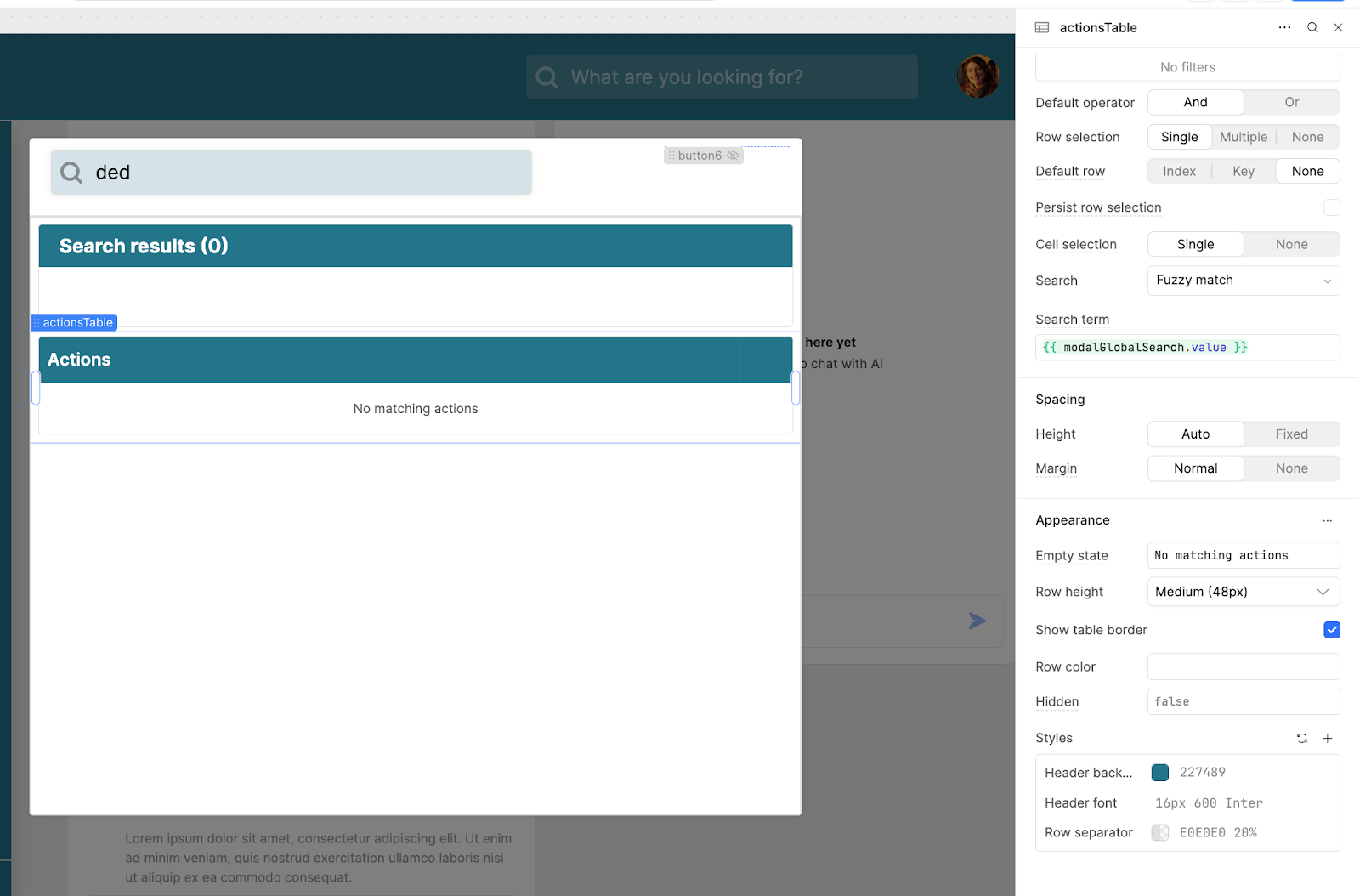Screen dimensions: 1360x896
Task: Open the Appearance section options ellipsis
Action: [1327, 520]
